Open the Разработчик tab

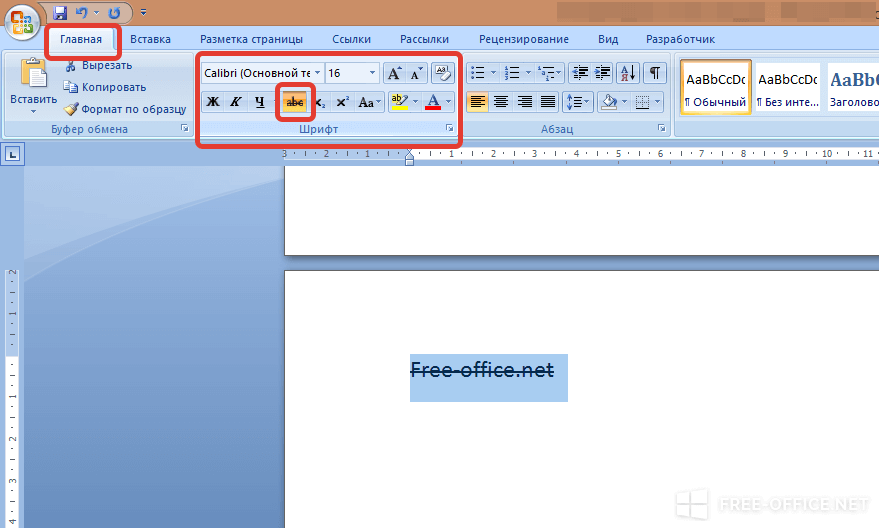680,39
